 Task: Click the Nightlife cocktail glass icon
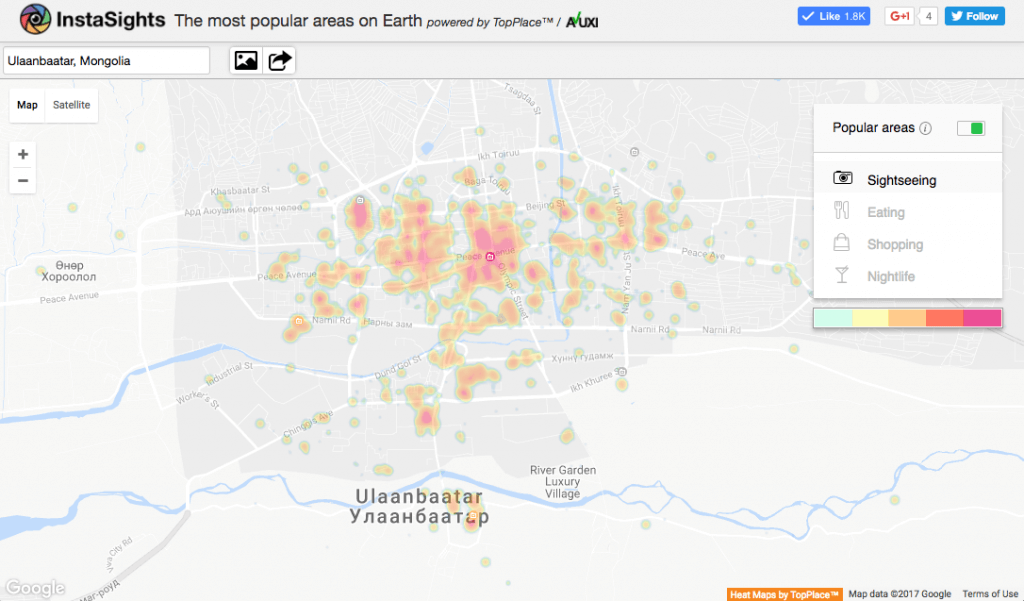pyautogui.click(x=842, y=275)
